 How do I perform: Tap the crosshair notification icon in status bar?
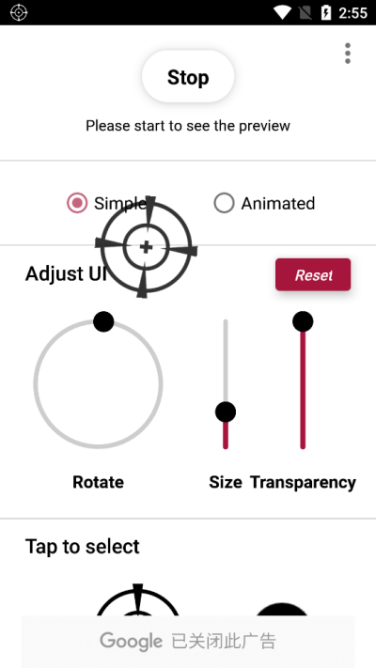(18, 12)
